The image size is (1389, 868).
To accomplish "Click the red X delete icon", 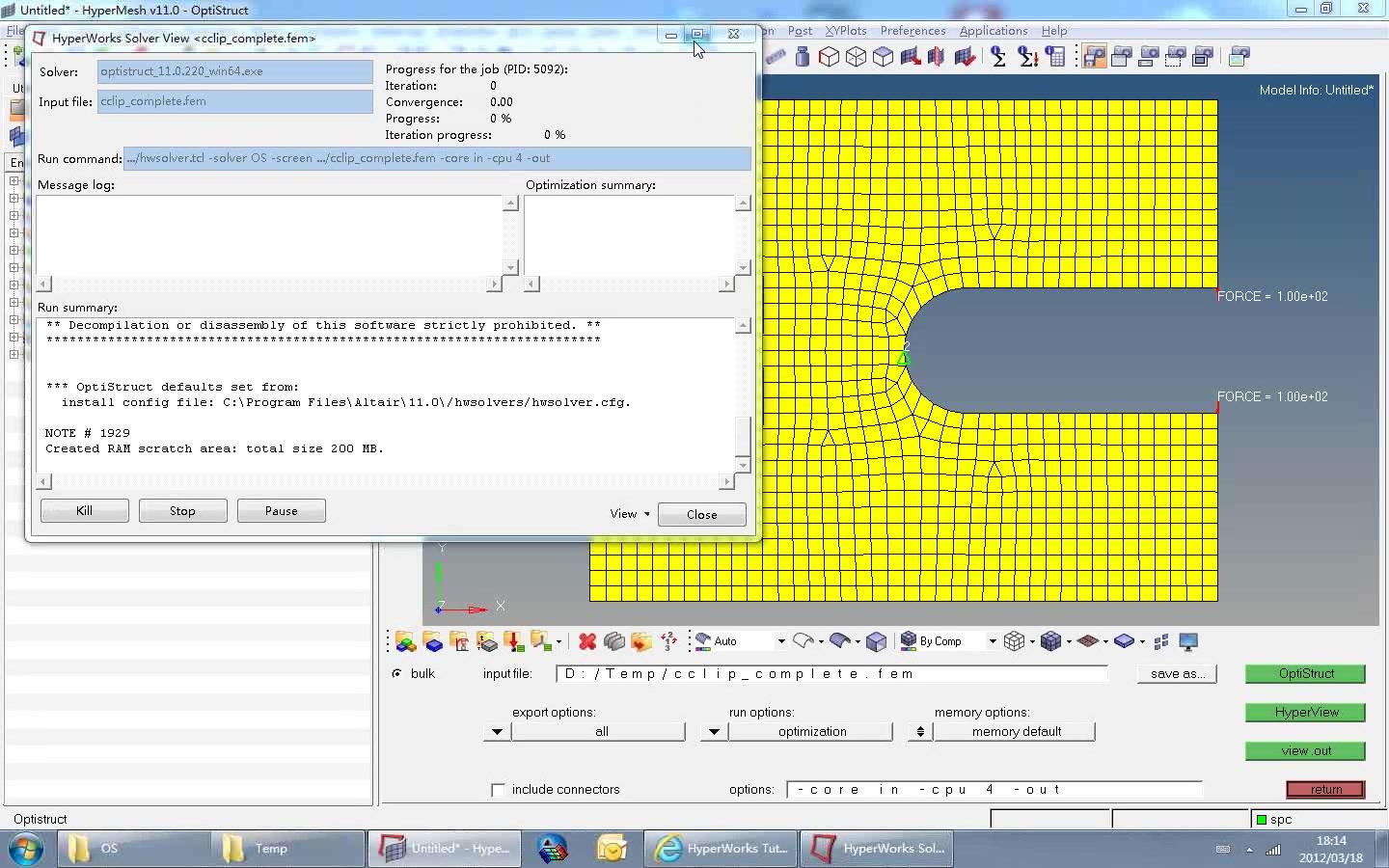I will [x=586, y=641].
